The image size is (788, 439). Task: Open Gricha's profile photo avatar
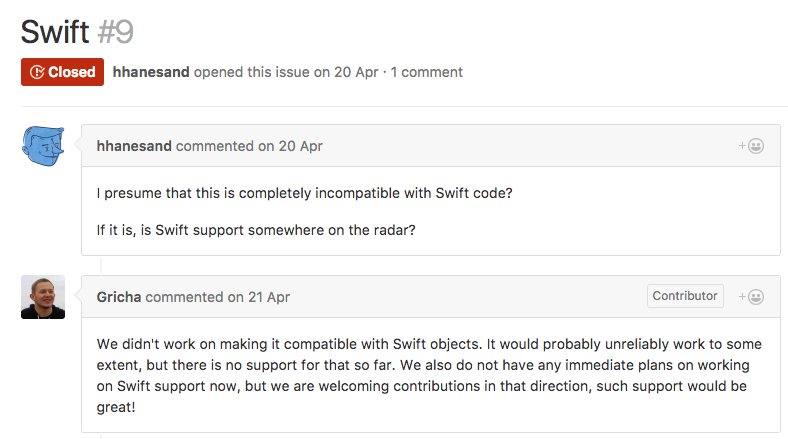click(43, 297)
